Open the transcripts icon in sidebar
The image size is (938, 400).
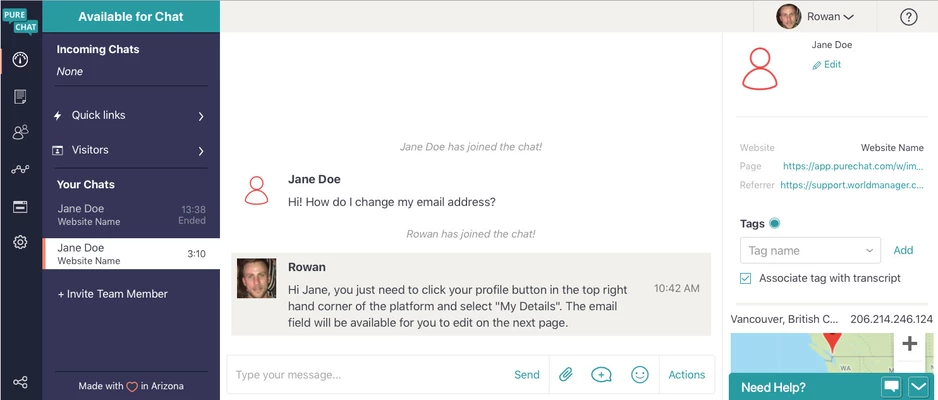click(20, 97)
